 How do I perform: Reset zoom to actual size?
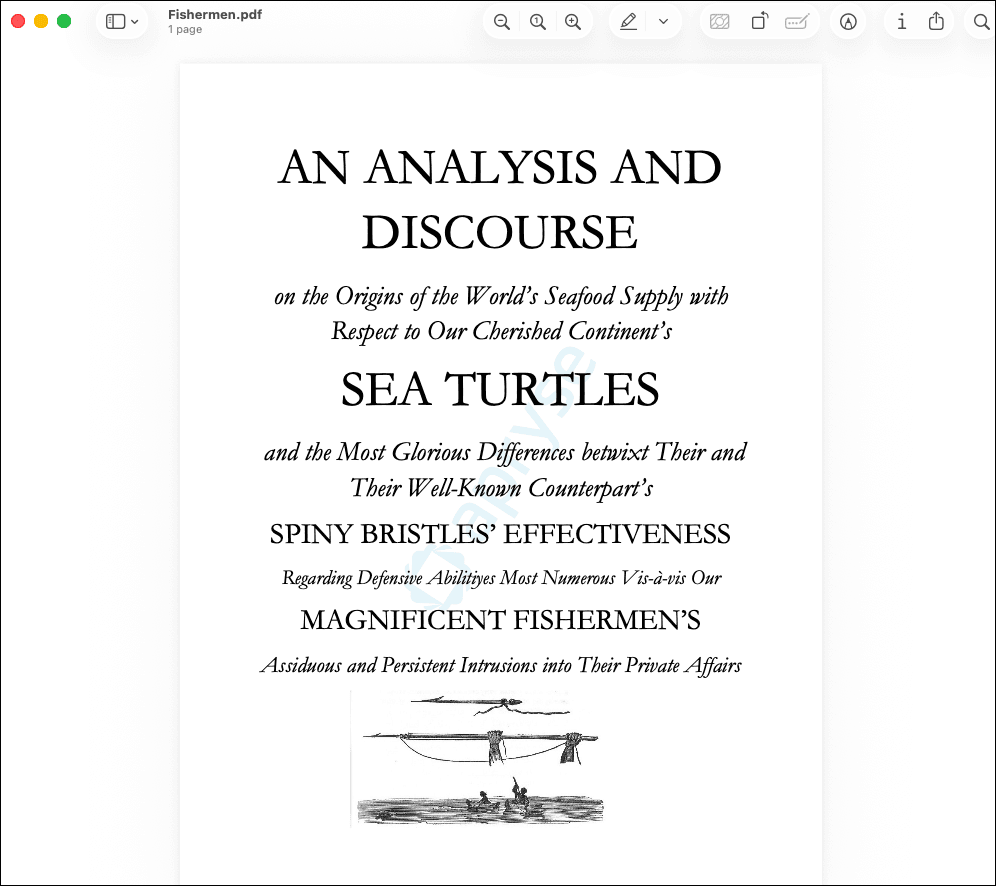point(538,22)
